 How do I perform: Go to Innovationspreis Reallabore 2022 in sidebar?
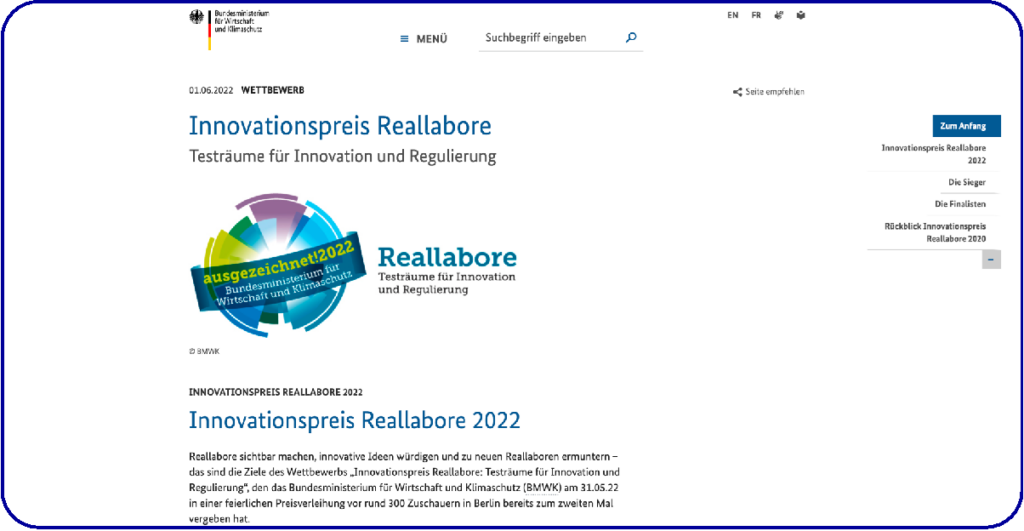[x=933, y=153]
